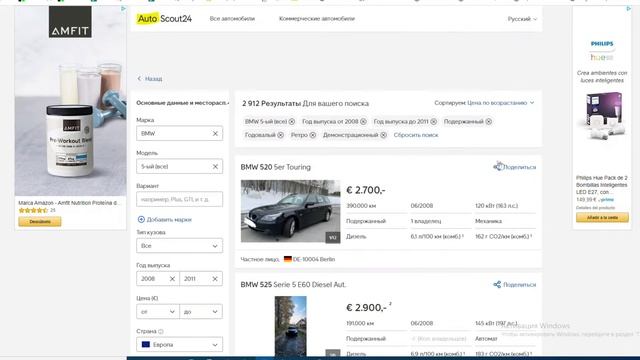Open the black BMW 520 photo
640x360 pixels.
(x=290, y=211)
